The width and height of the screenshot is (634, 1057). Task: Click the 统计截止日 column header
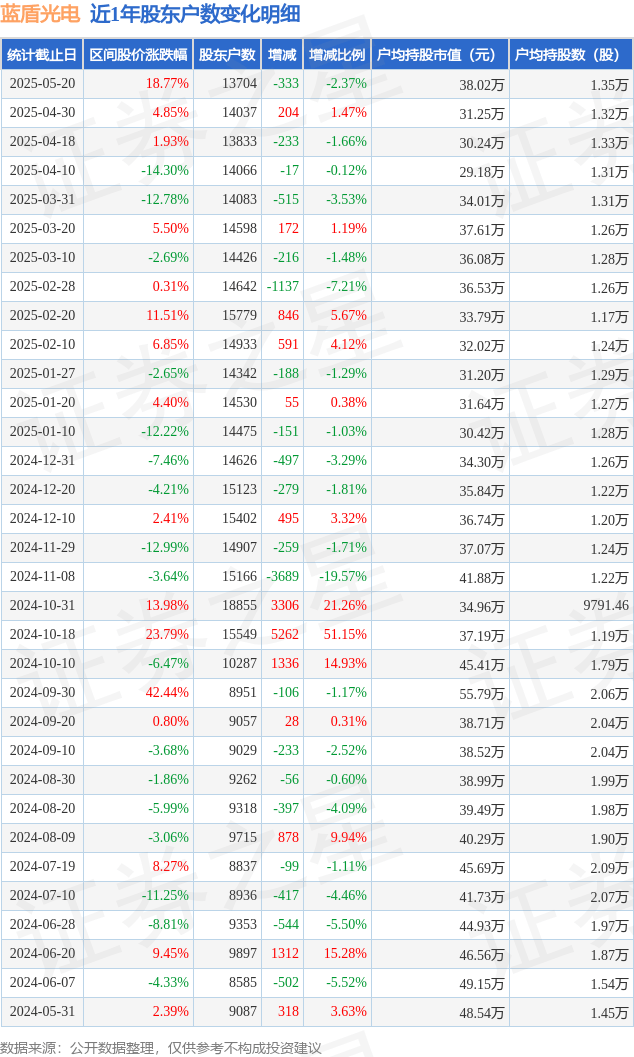42,55
